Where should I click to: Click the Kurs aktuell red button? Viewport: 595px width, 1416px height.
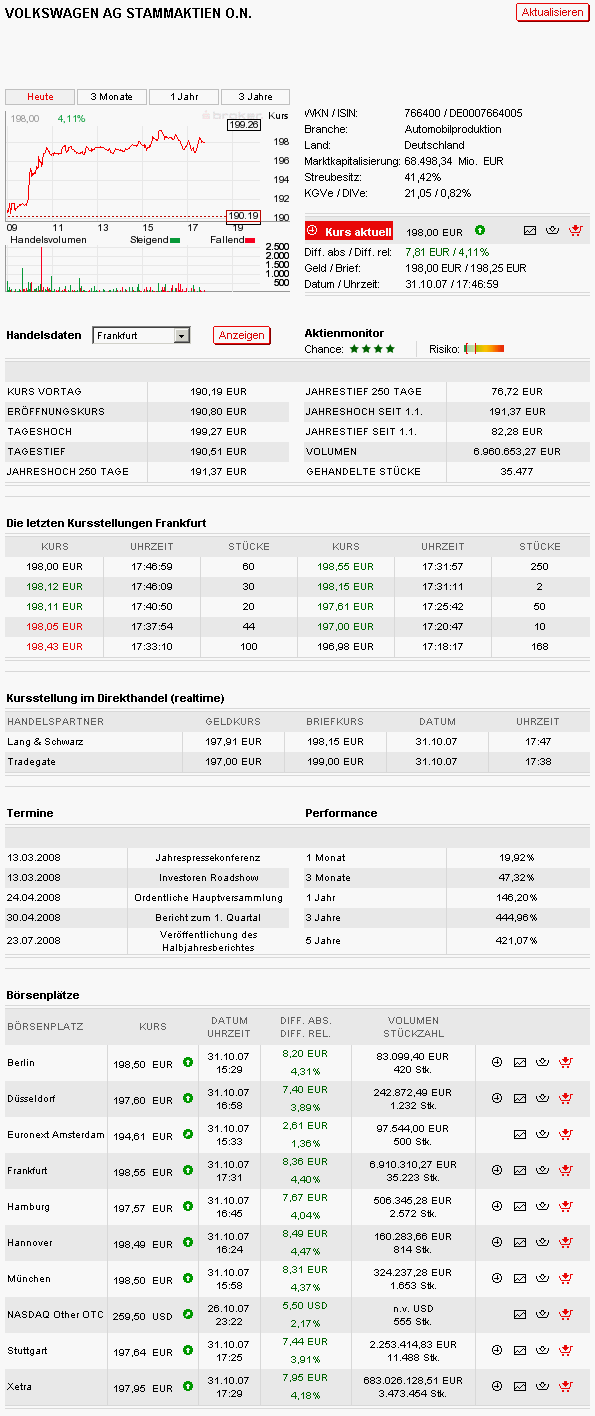point(350,231)
